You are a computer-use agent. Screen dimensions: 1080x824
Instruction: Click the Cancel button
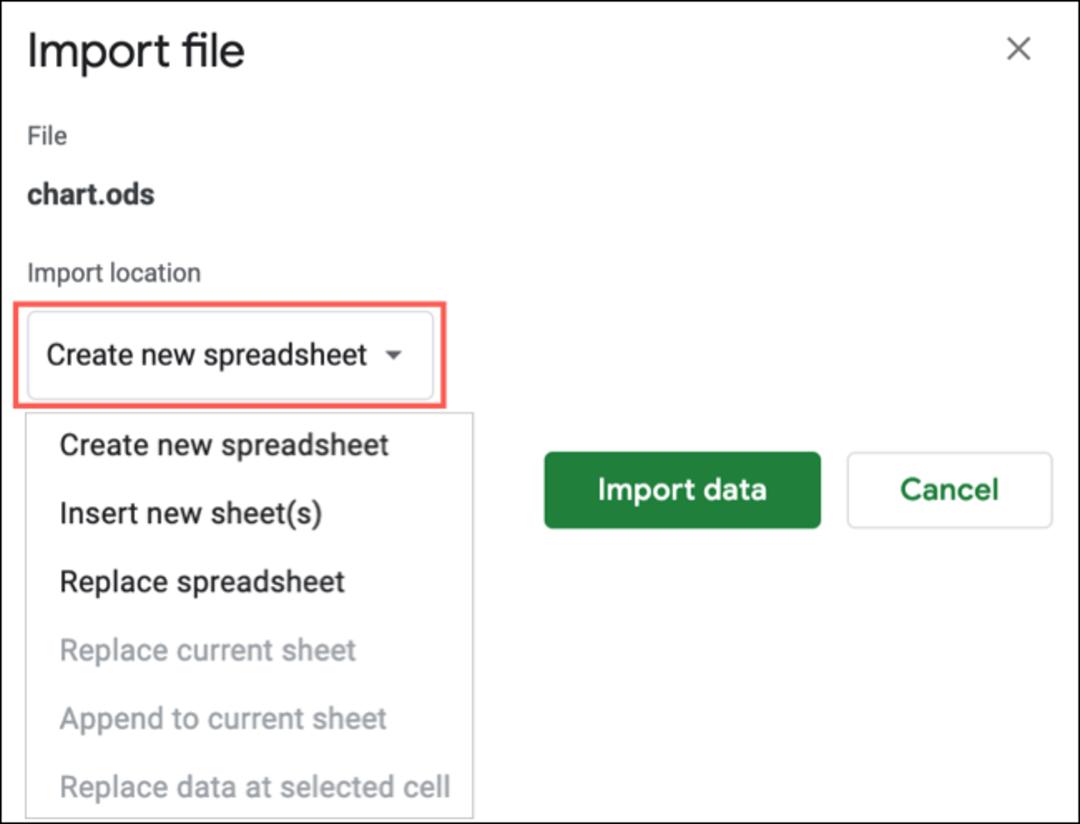pyautogui.click(x=949, y=490)
